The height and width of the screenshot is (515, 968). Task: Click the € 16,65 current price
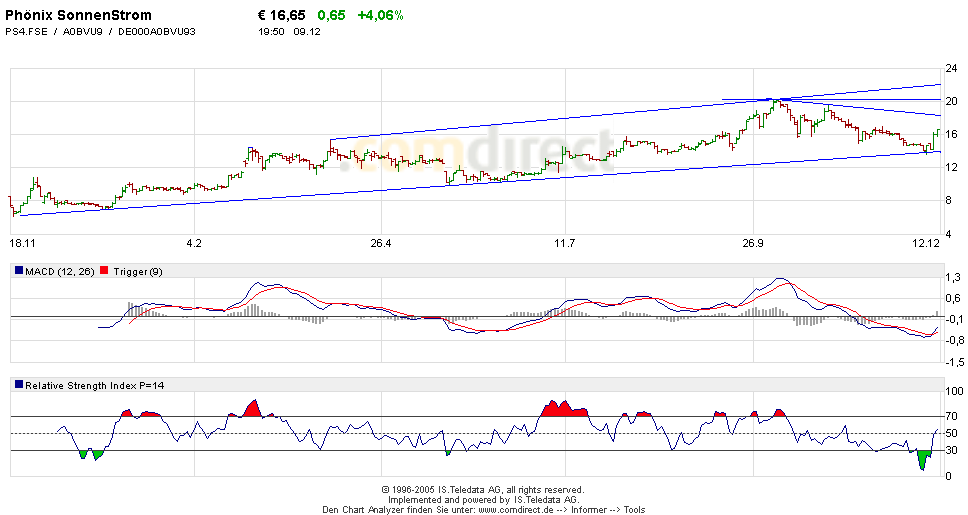point(282,16)
